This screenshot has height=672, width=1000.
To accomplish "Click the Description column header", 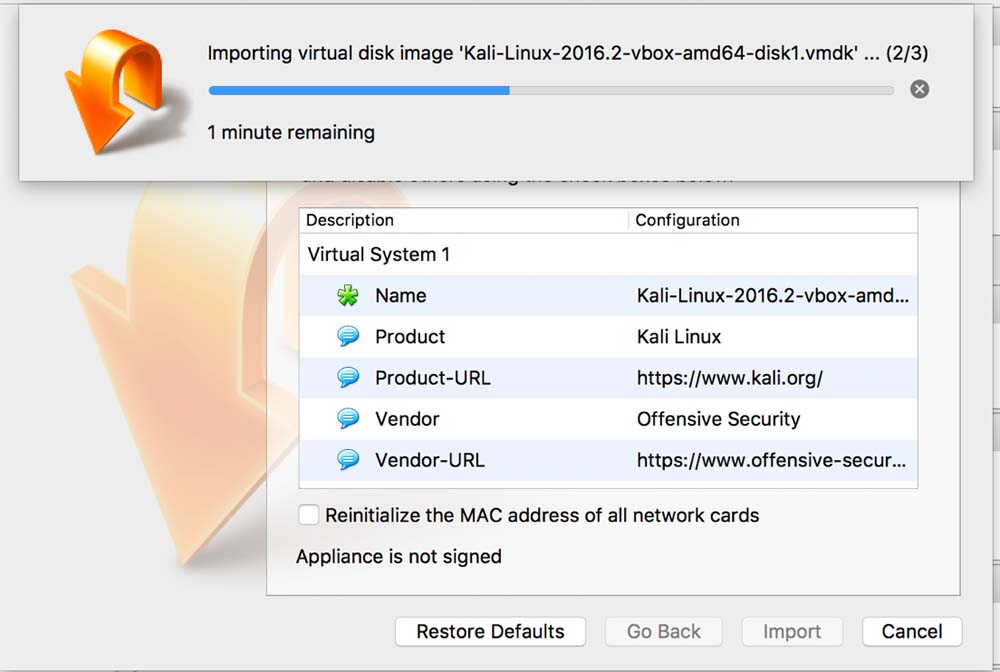I will click(350, 220).
